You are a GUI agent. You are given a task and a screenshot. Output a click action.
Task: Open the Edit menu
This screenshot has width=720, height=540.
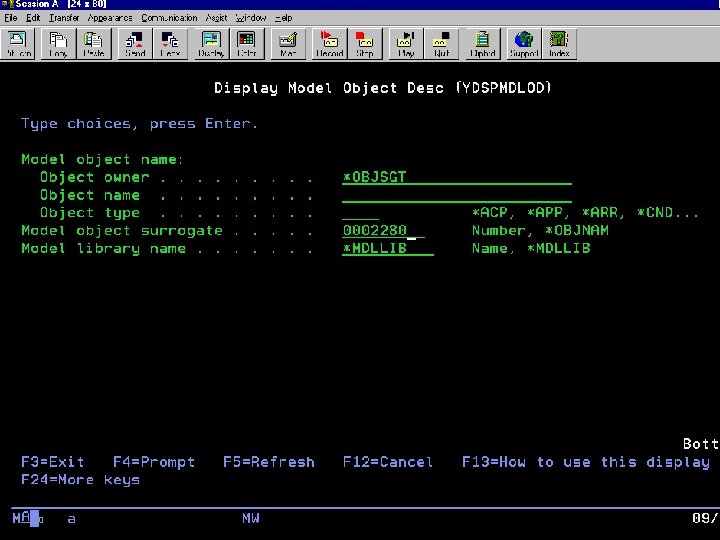[33, 18]
